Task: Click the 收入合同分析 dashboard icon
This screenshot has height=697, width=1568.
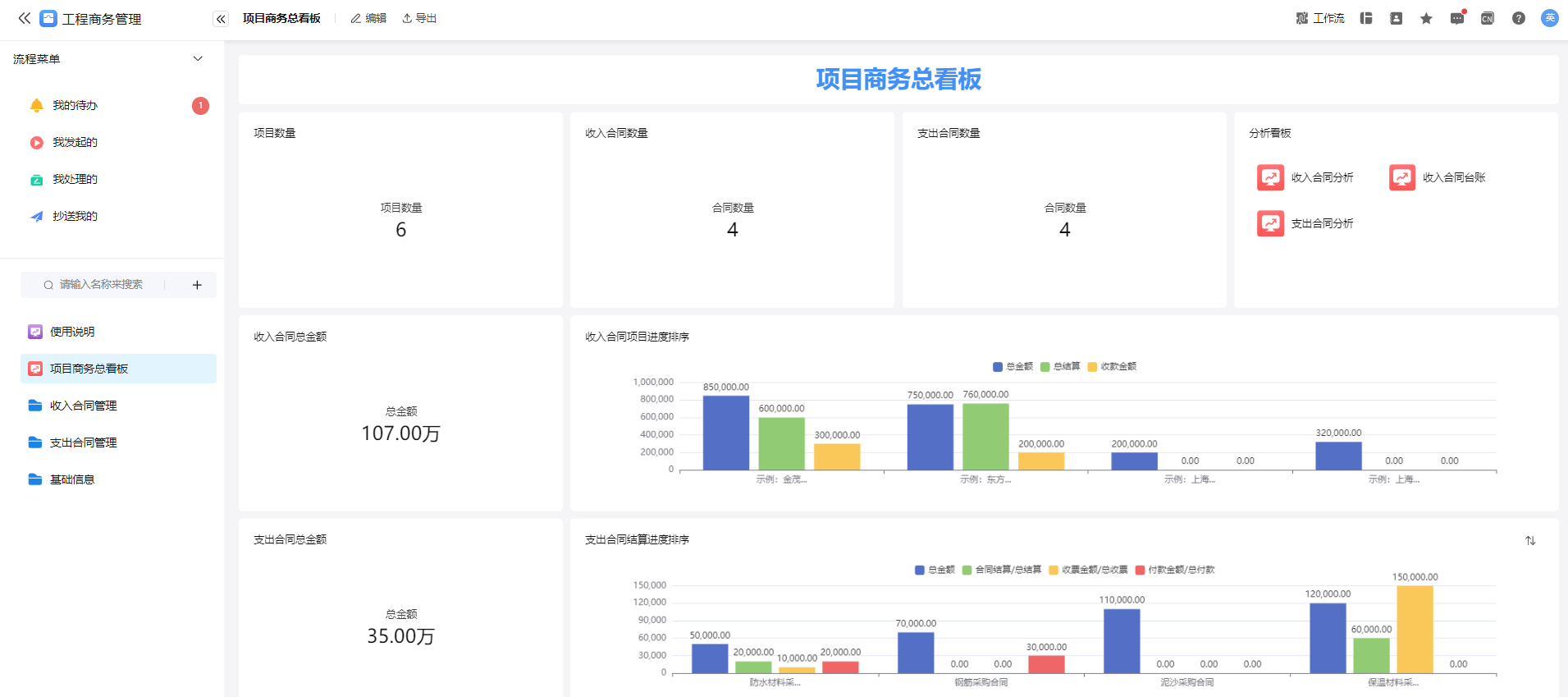Action: 1270,177
